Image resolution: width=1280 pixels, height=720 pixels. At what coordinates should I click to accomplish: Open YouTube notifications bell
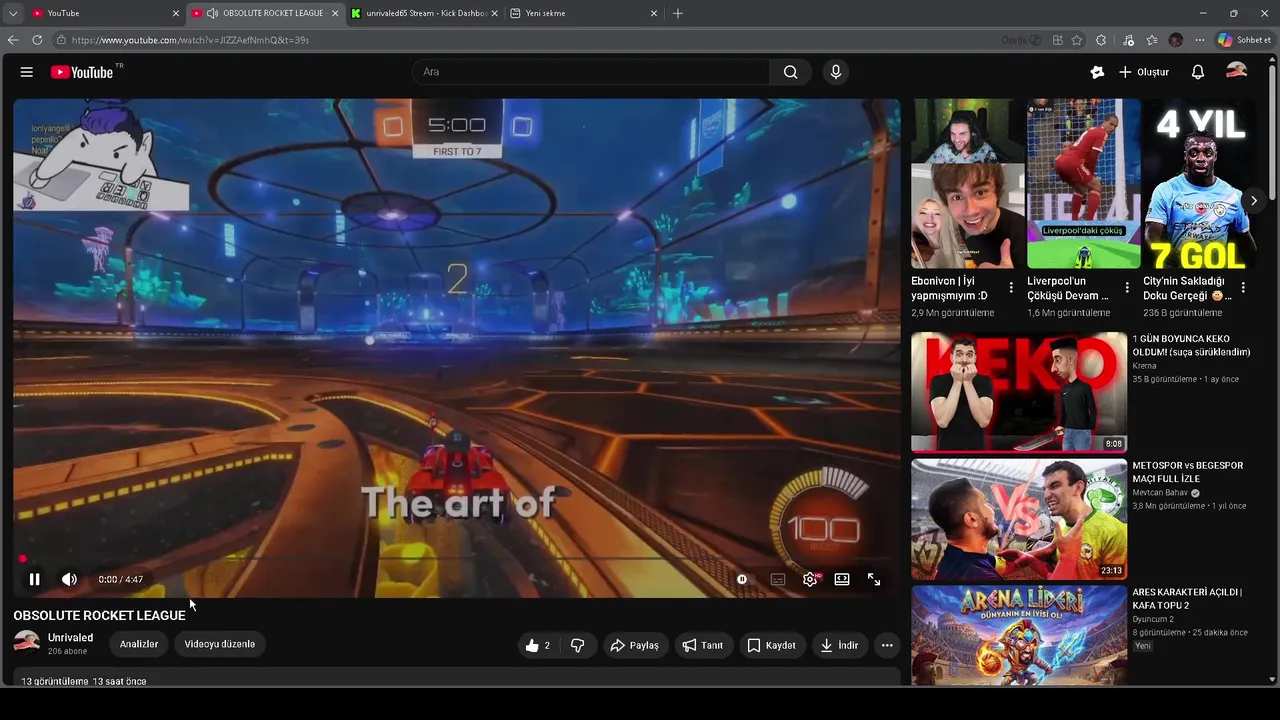[x=1198, y=72]
